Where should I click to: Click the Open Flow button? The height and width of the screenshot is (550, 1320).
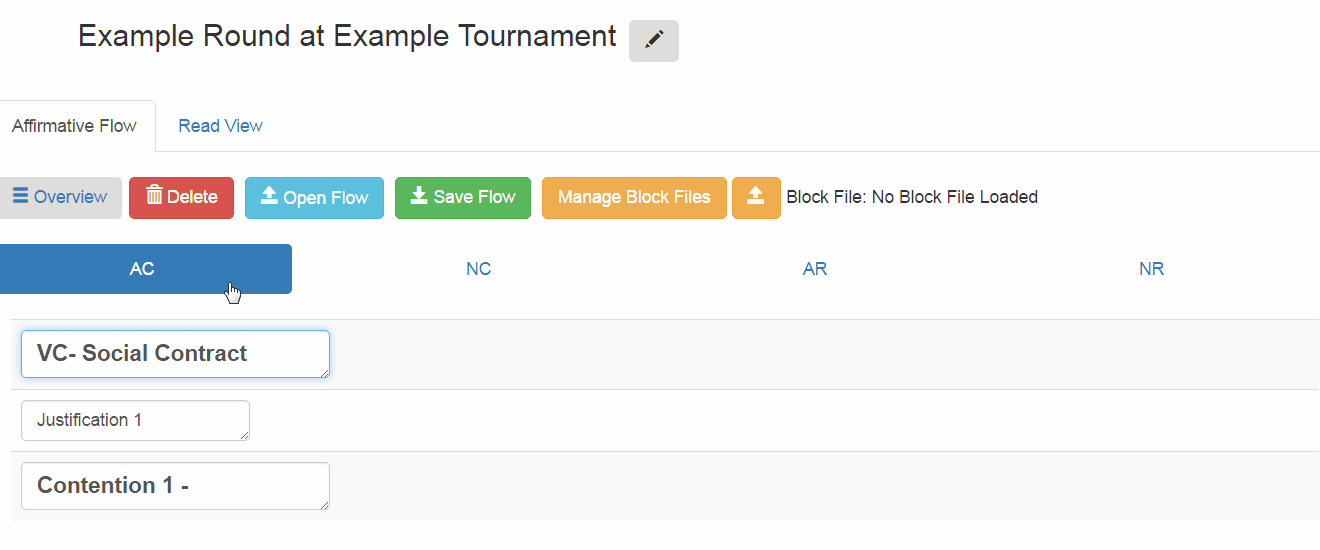[314, 198]
